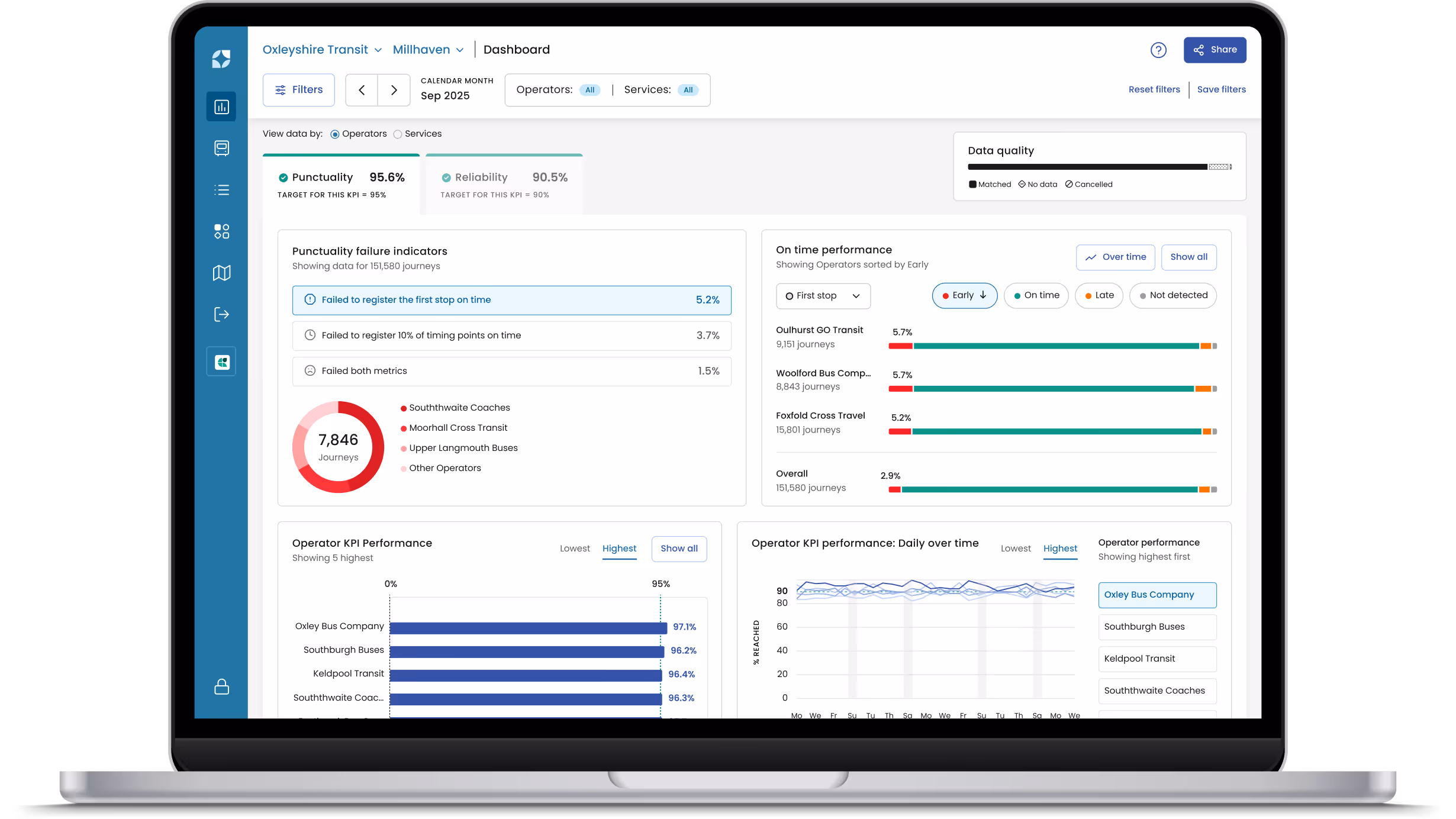Open the First stop dropdown
1456x819 pixels.
coord(823,296)
